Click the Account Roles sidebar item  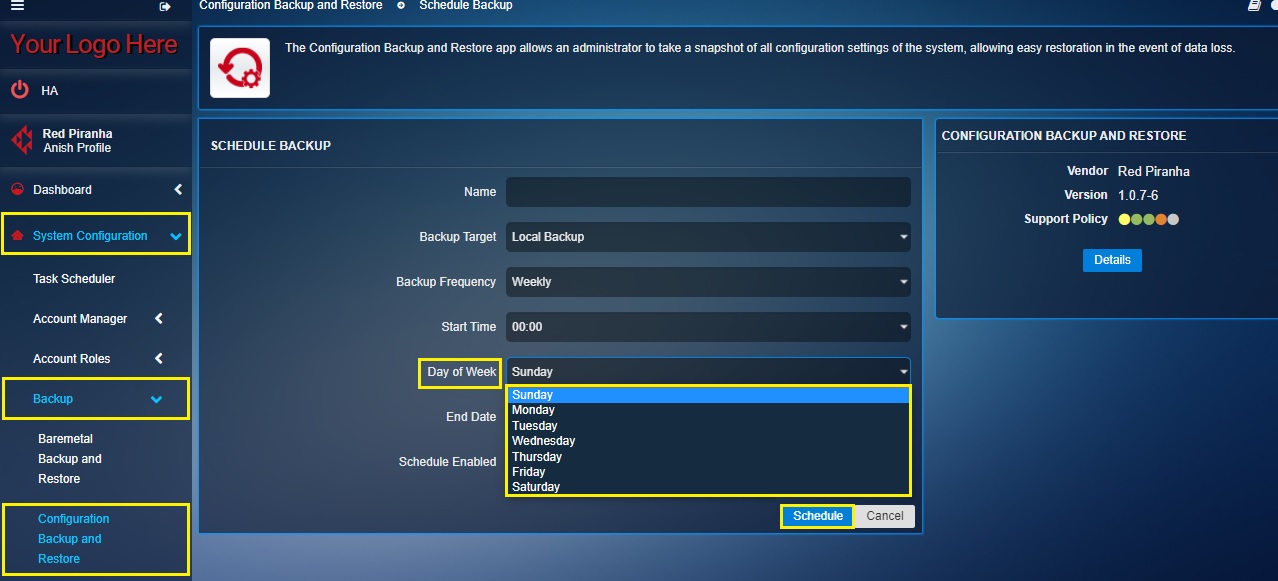pos(72,359)
